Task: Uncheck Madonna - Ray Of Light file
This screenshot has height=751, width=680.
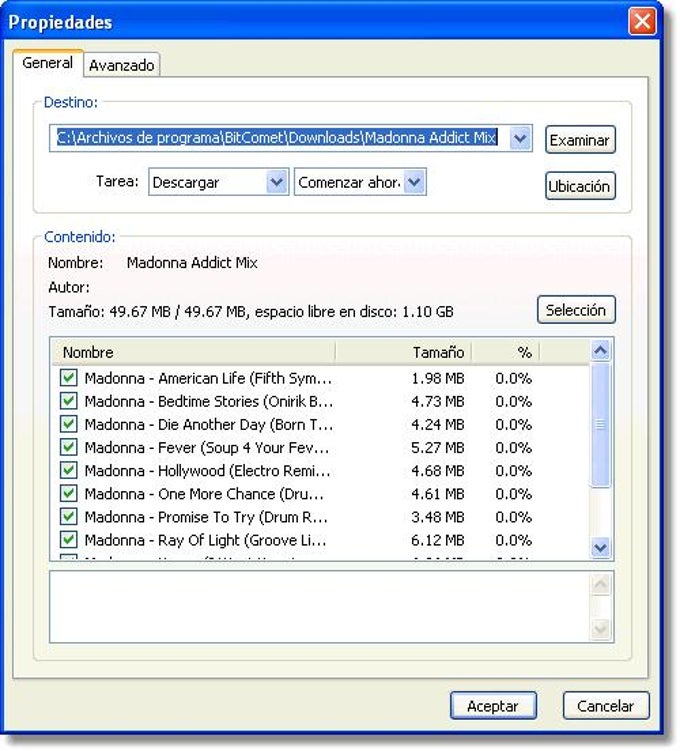Action: (68, 539)
